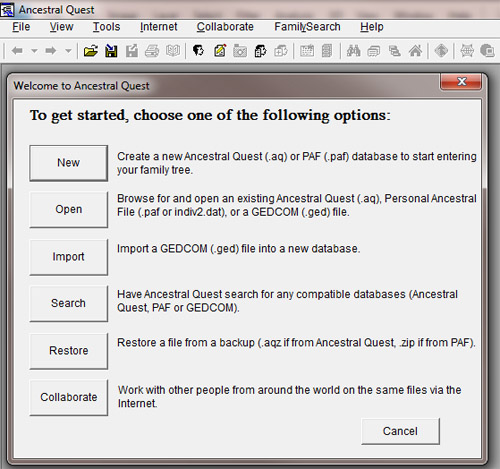Close the Welcome to Ancestral Quest dialog
The height and width of the screenshot is (469, 500).
pos(461,82)
